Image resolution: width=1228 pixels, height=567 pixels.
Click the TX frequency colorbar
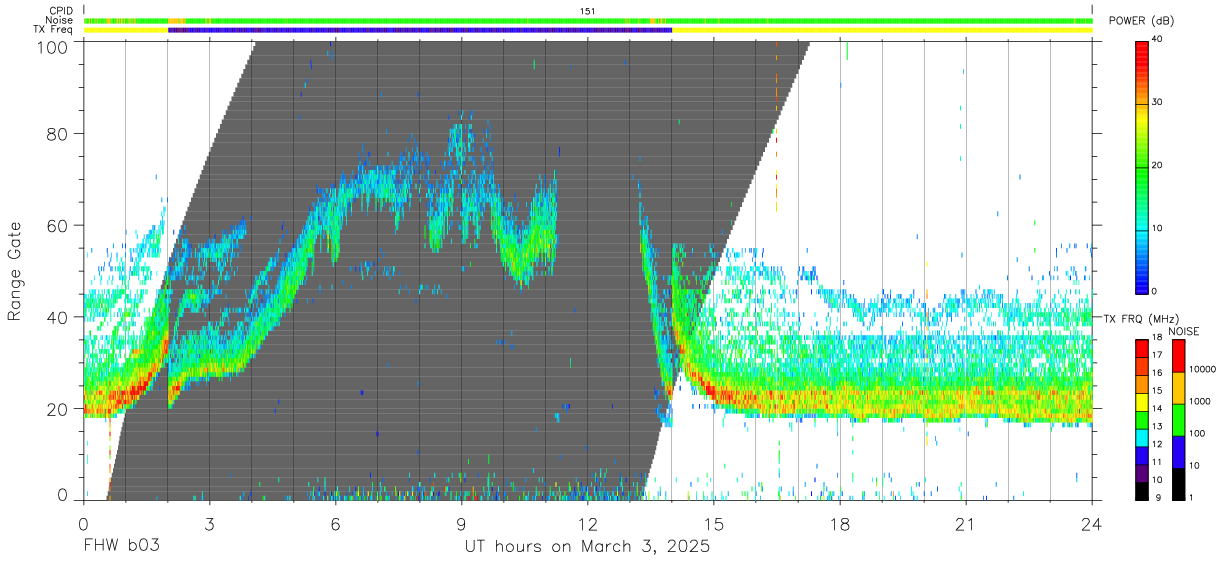pyautogui.click(x=1142, y=419)
